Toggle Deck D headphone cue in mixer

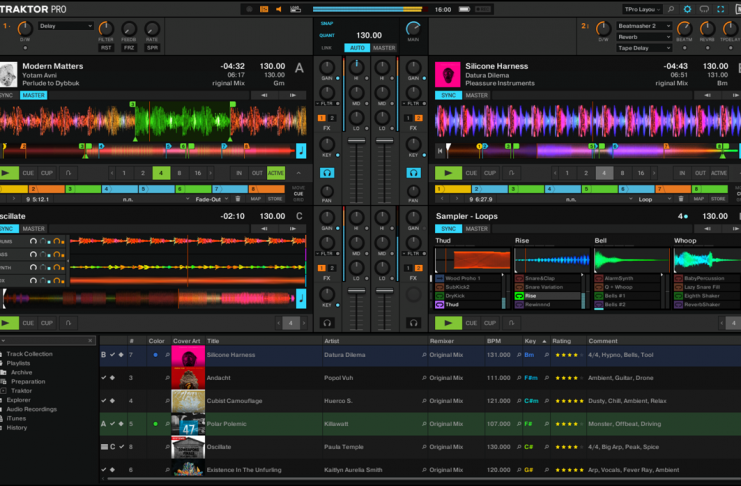pos(414,323)
